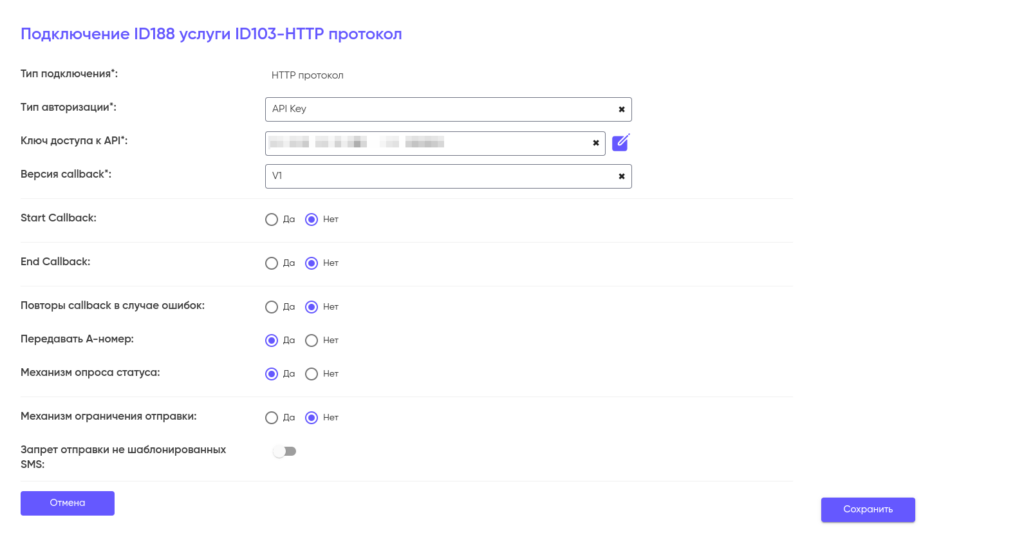Toggle the non-templated SMS sending ban switch
Viewport: 1024px width, 551px height.
pyautogui.click(x=285, y=451)
